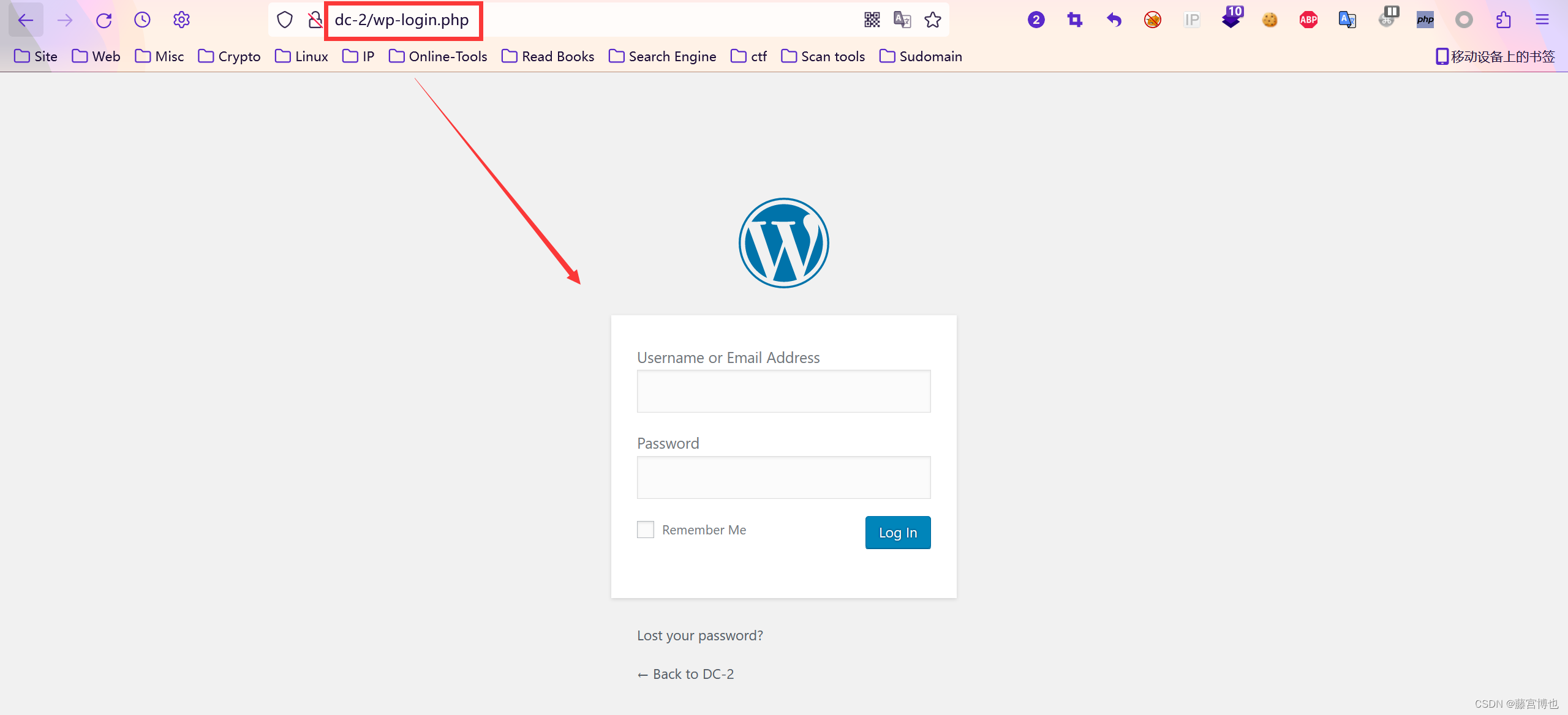This screenshot has height=715, width=1568.
Task: Toggle the Remember Me checkbox
Action: tap(646, 530)
